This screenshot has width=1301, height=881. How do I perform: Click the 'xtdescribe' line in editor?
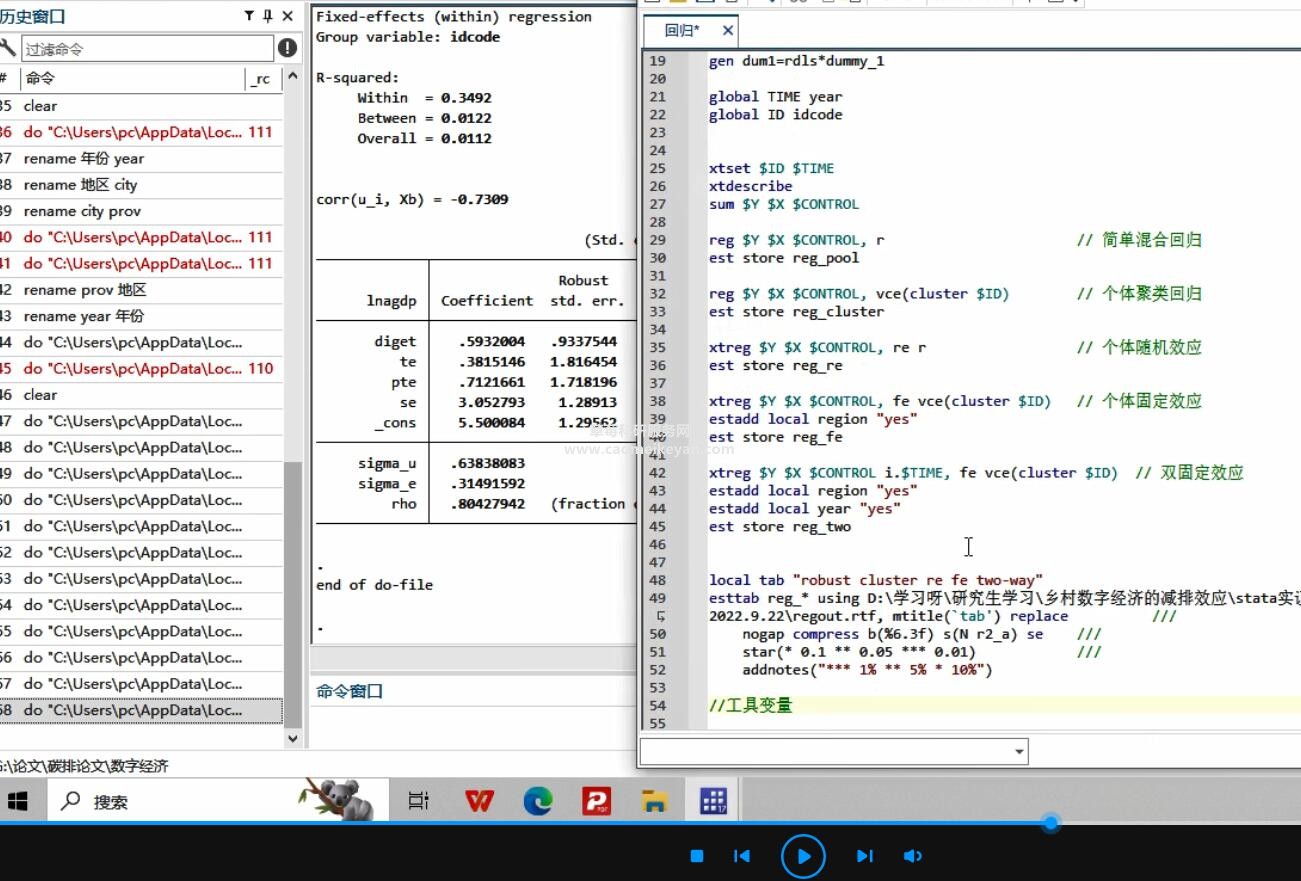tap(750, 186)
